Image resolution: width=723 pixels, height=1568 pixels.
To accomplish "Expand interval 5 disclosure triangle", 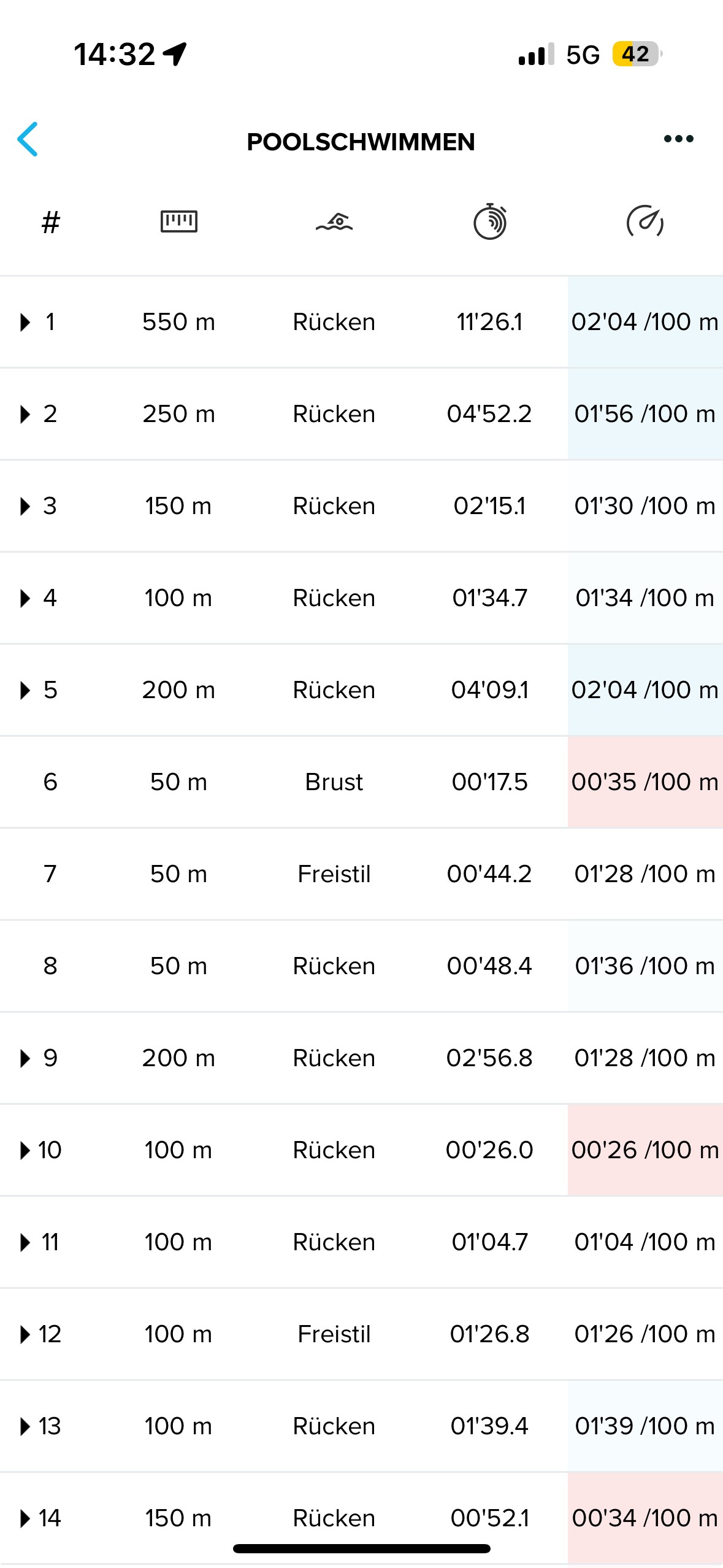I will [25, 690].
